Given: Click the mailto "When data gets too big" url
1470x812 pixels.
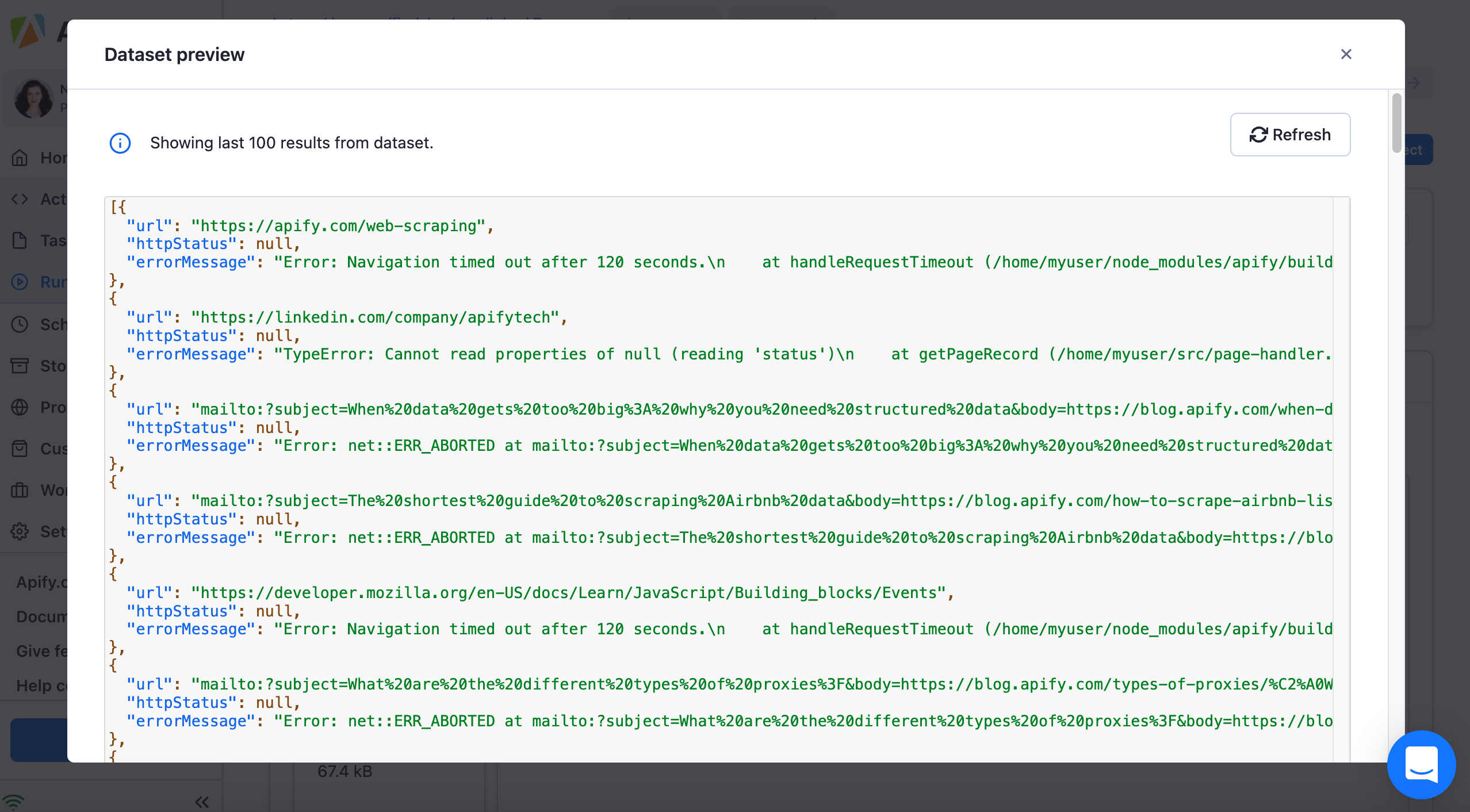Looking at the screenshot, I should click(x=761, y=409).
